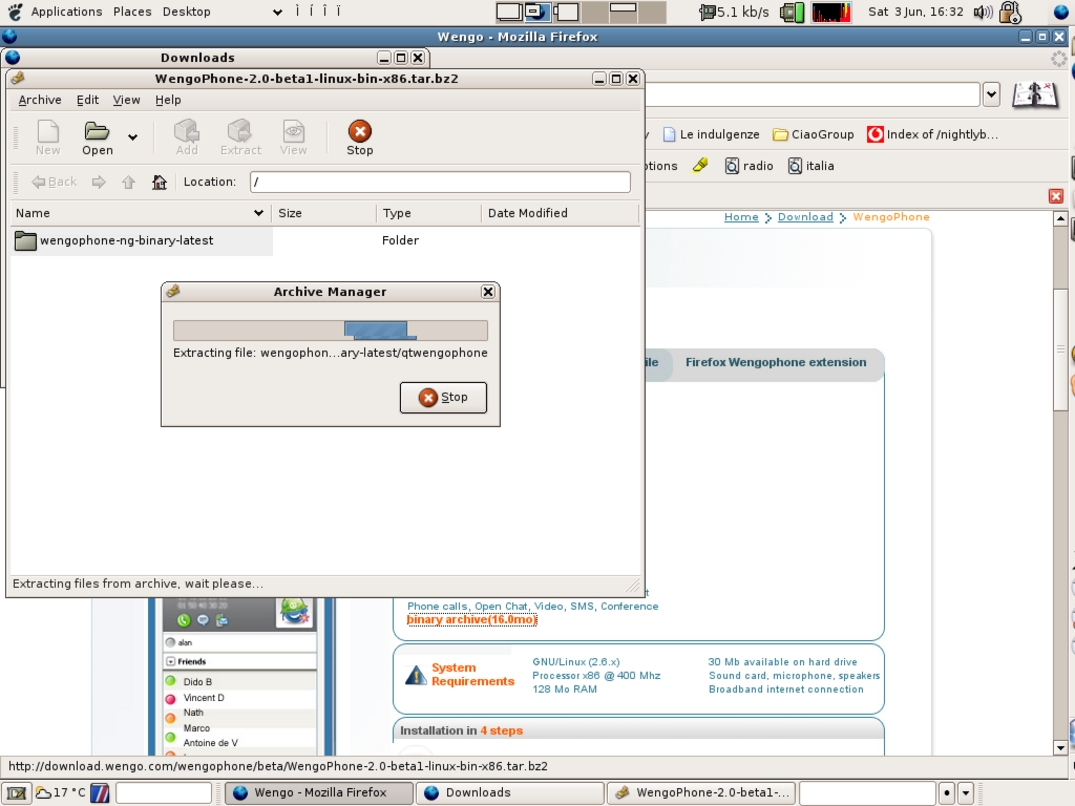The width and height of the screenshot is (1075, 806).
Task: Switch to the Downloads taskbar button
Action: pos(510,793)
